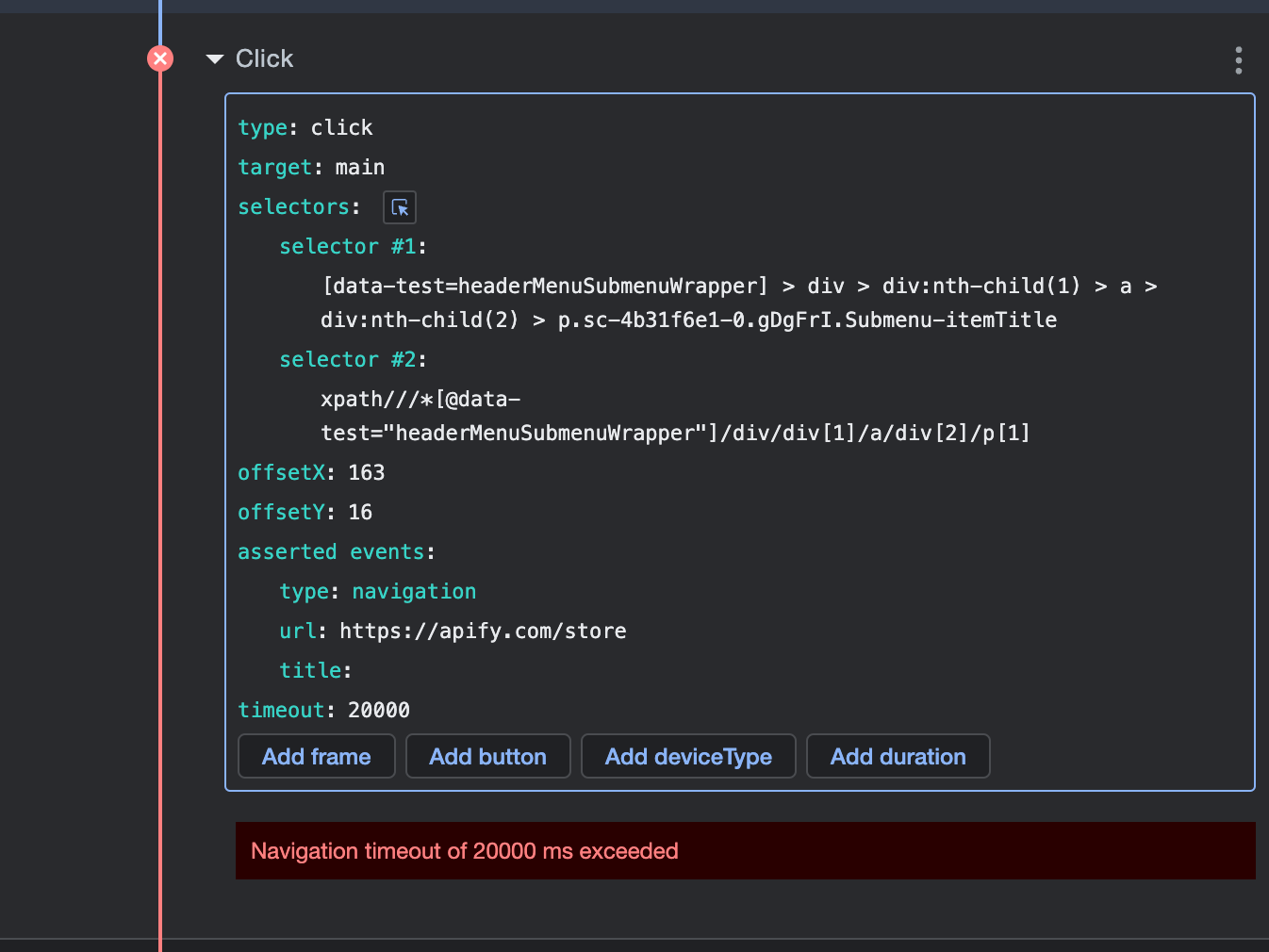Open the Click step three-dot menu
Viewport: 1269px width, 952px height.
point(1238,60)
